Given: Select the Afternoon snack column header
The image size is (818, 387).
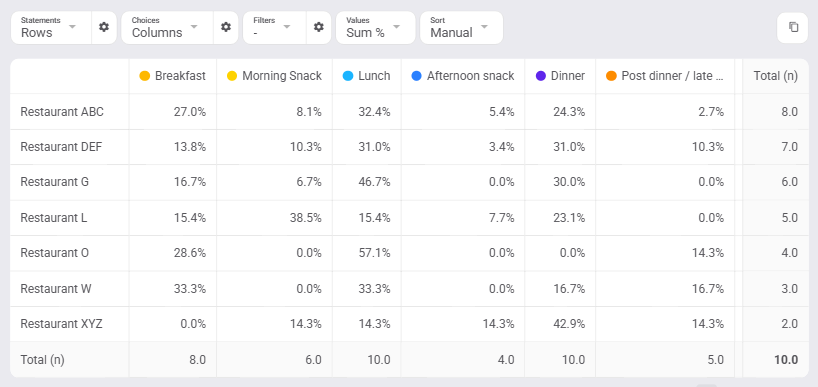Looking at the screenshot, I should [x=463, y=76].
